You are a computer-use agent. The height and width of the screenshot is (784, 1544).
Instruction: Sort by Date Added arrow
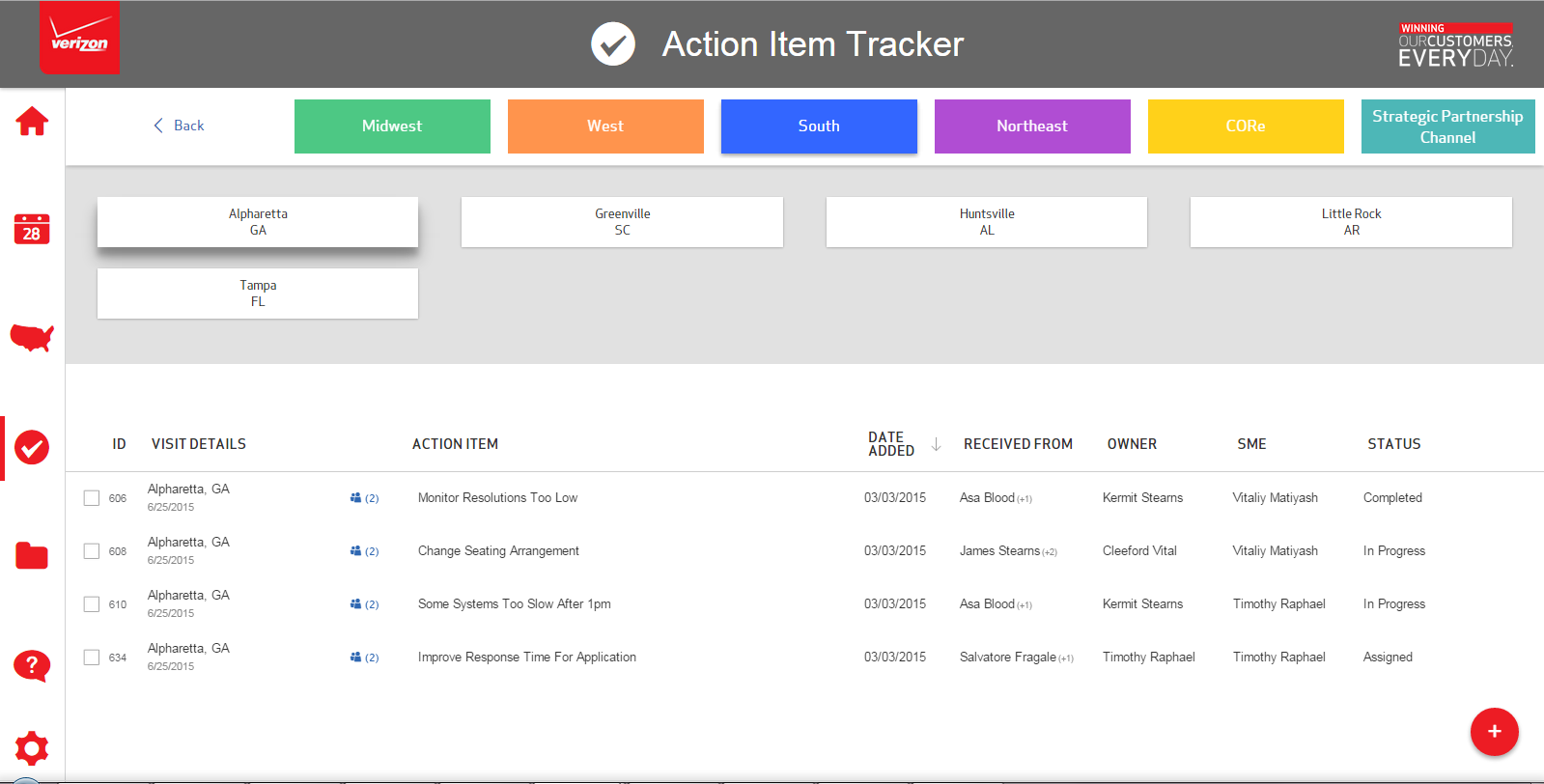tap(936, 444)
